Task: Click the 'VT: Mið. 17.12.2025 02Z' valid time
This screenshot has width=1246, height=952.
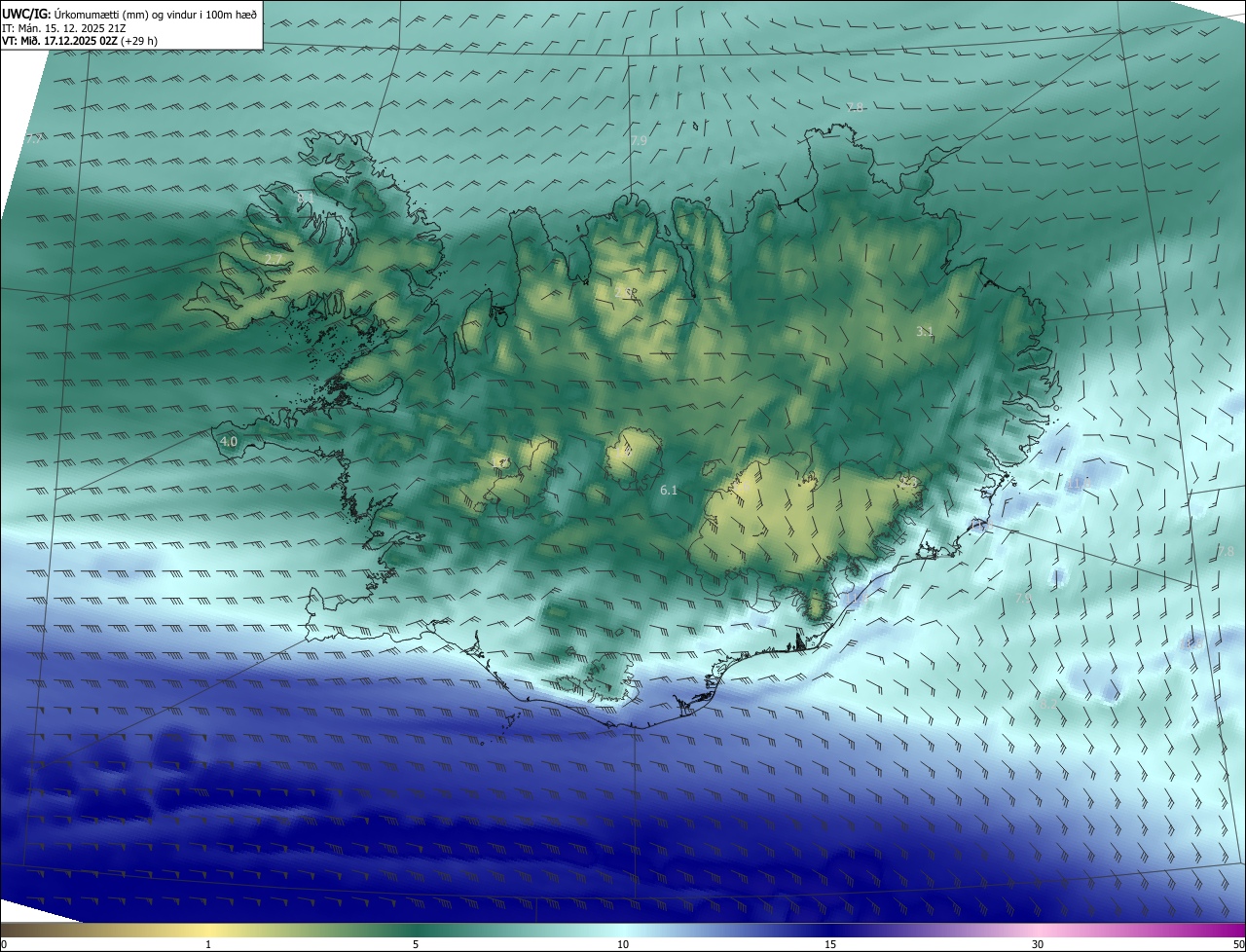Action: (x=60, y=41)
